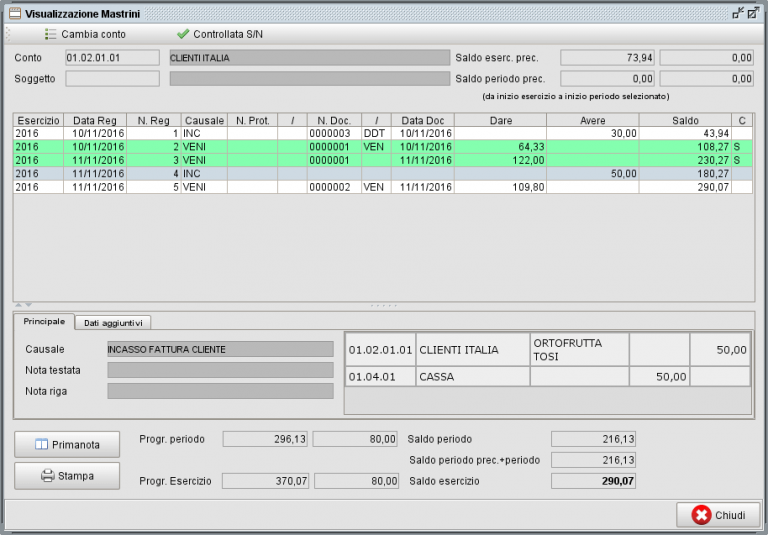Click the Conto field with 01.02.01.01
This screenshot has height=535, width=768.
click(112, 58)
